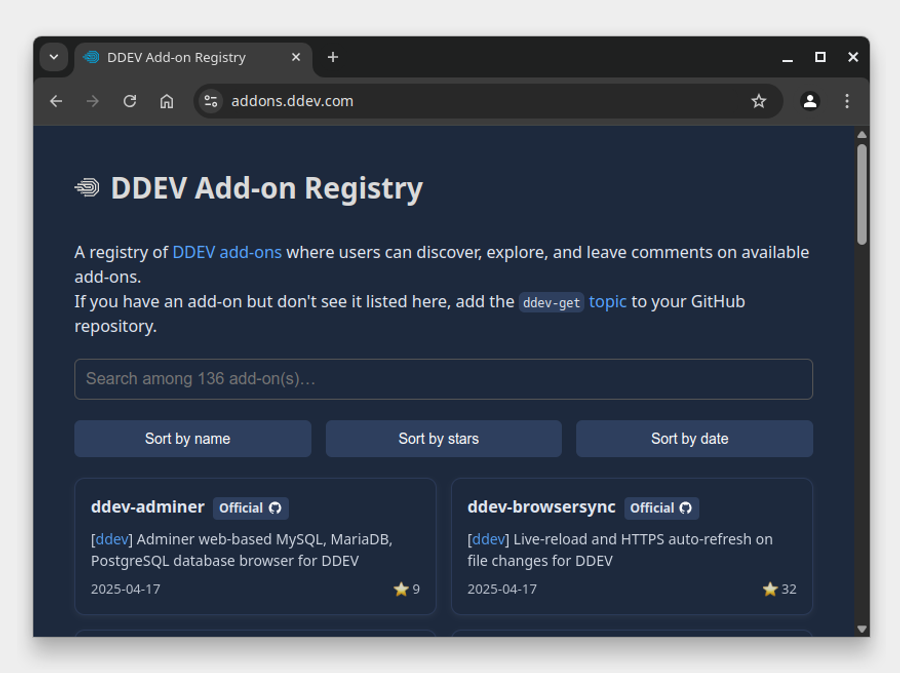900x673 pixels.
Task: Open a new browser tab with the plus button
Action: tap(332, 58)
